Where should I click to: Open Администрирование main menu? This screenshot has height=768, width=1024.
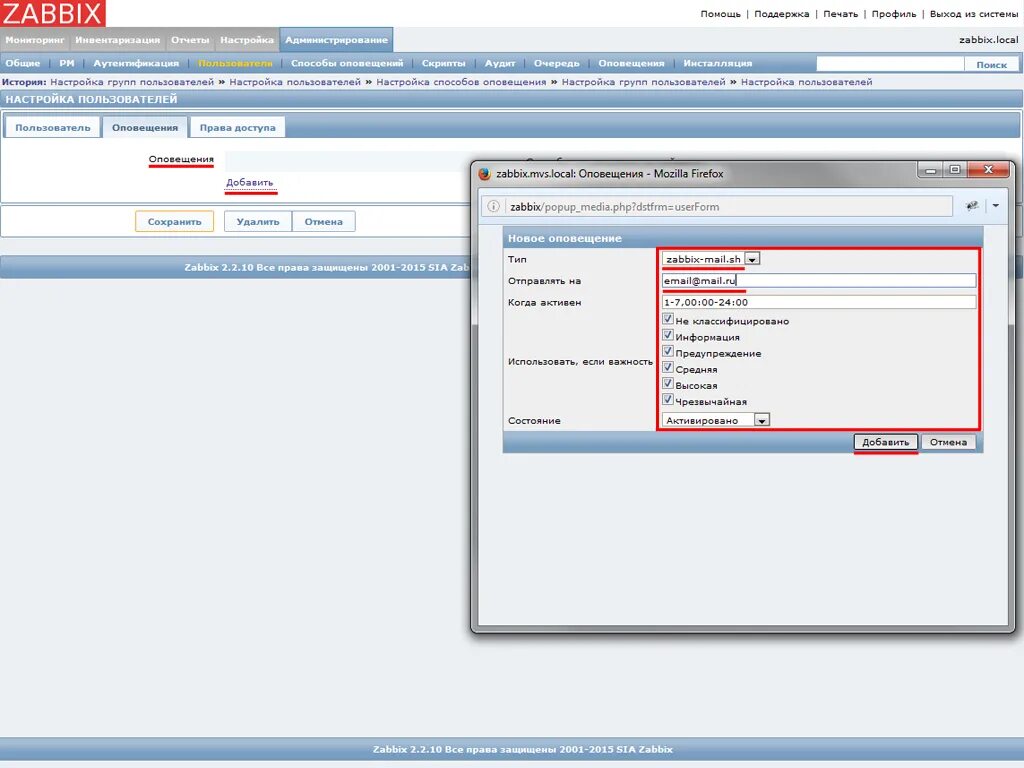click(x=336, y=40)
